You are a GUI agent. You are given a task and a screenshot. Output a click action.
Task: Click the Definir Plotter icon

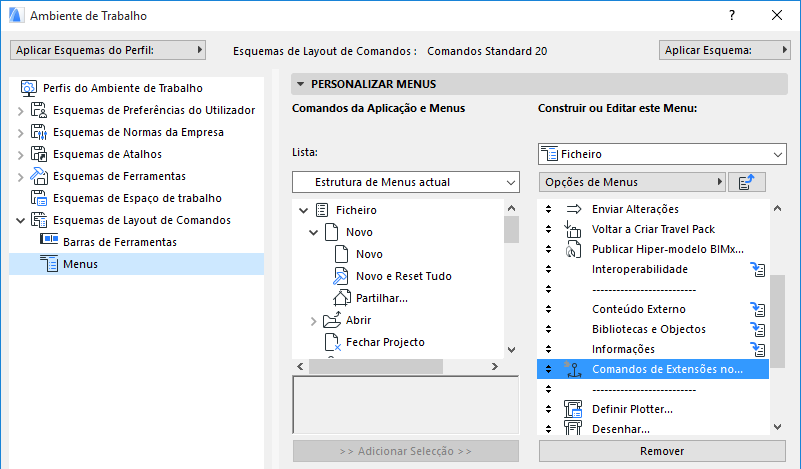pyautogui.click(x=573, y=409)
